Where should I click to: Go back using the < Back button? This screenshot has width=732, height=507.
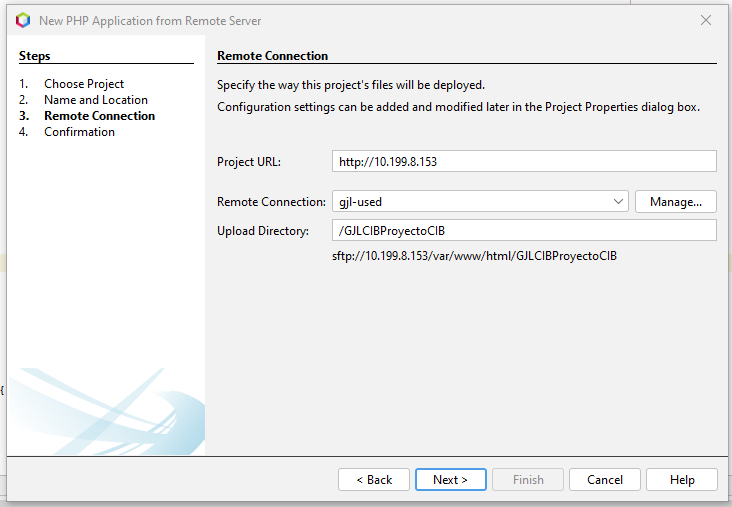click(374, 480)
